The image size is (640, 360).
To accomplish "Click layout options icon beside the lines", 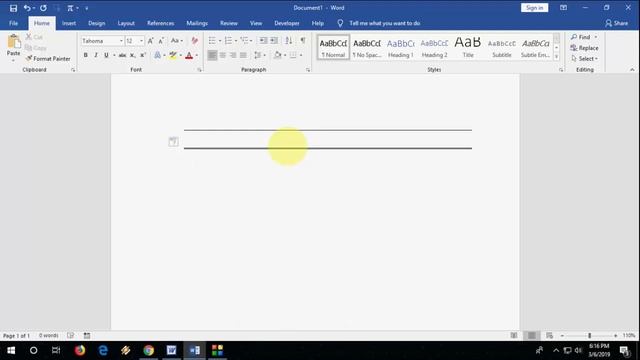I will (x=173, y=142).
